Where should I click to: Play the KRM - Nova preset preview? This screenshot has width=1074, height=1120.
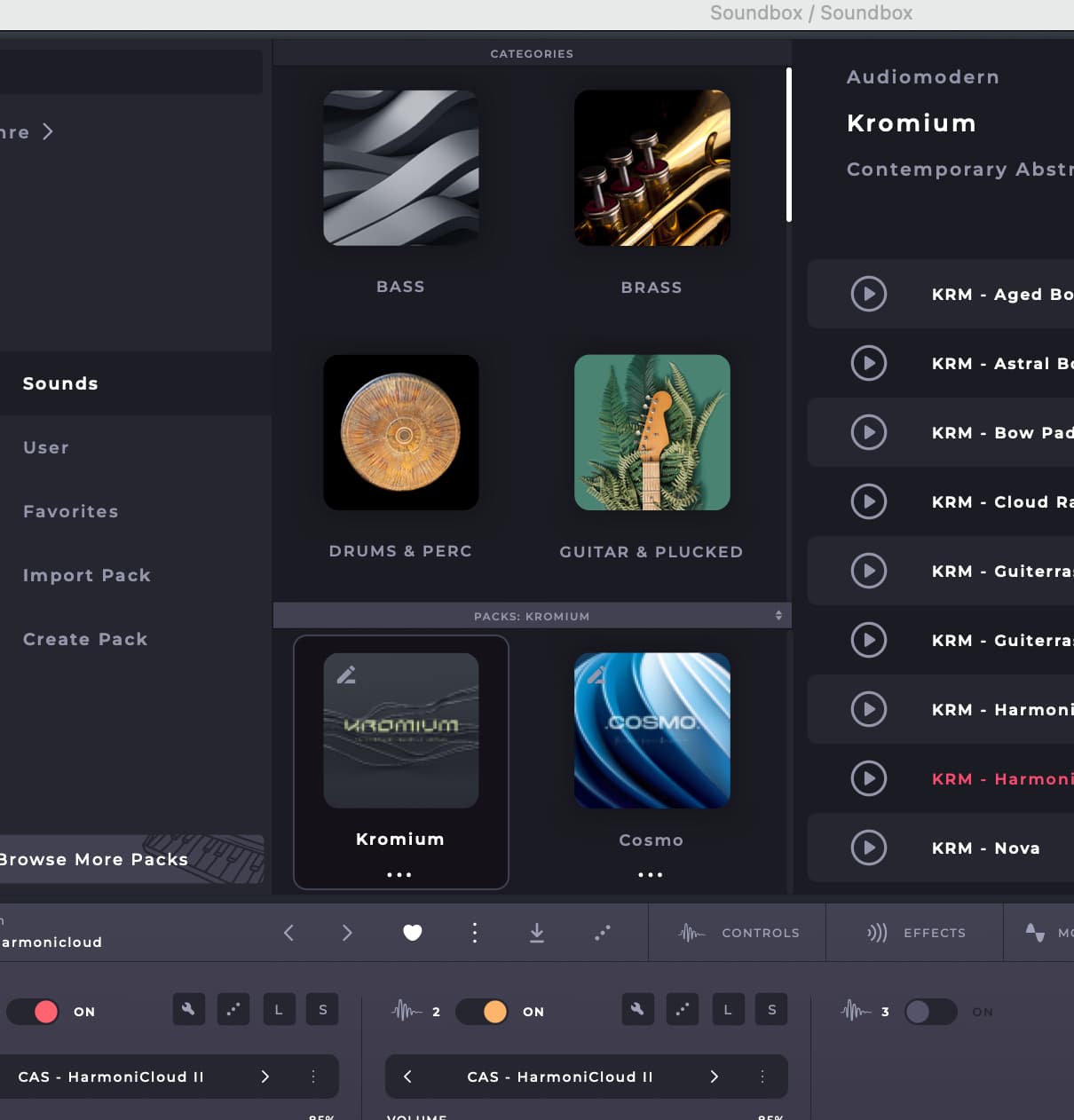click(869, 848)
